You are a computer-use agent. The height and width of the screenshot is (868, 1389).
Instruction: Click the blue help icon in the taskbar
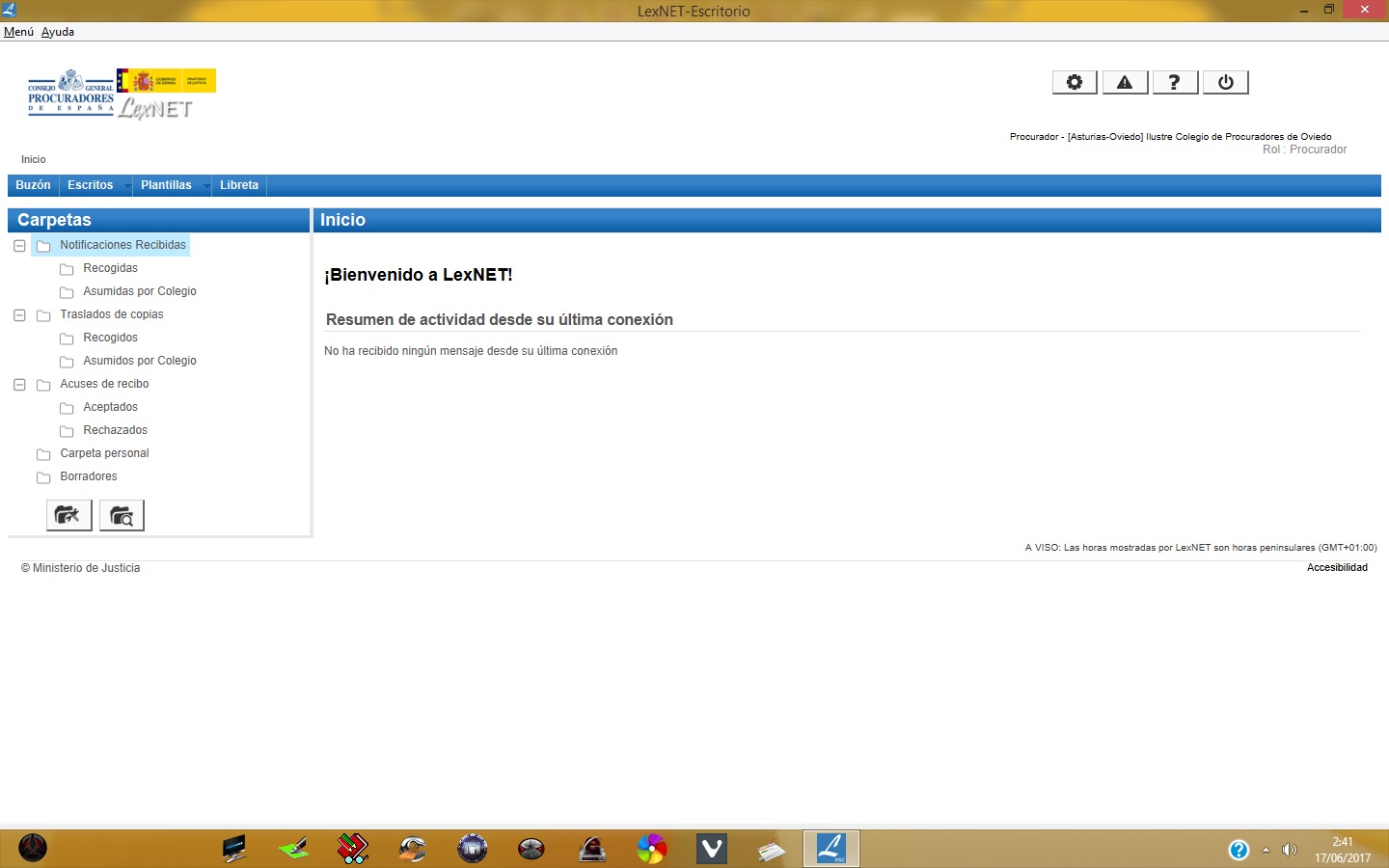coord(1239,850)
